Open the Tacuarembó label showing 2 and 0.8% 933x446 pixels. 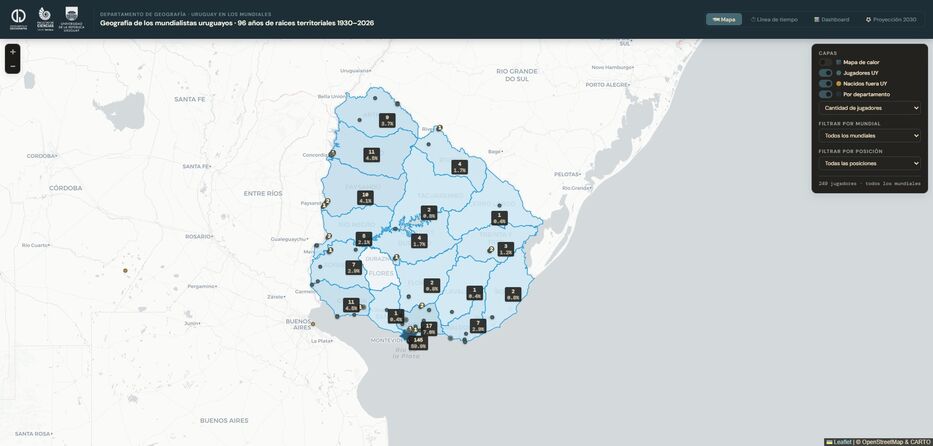(x=429, y=213)
